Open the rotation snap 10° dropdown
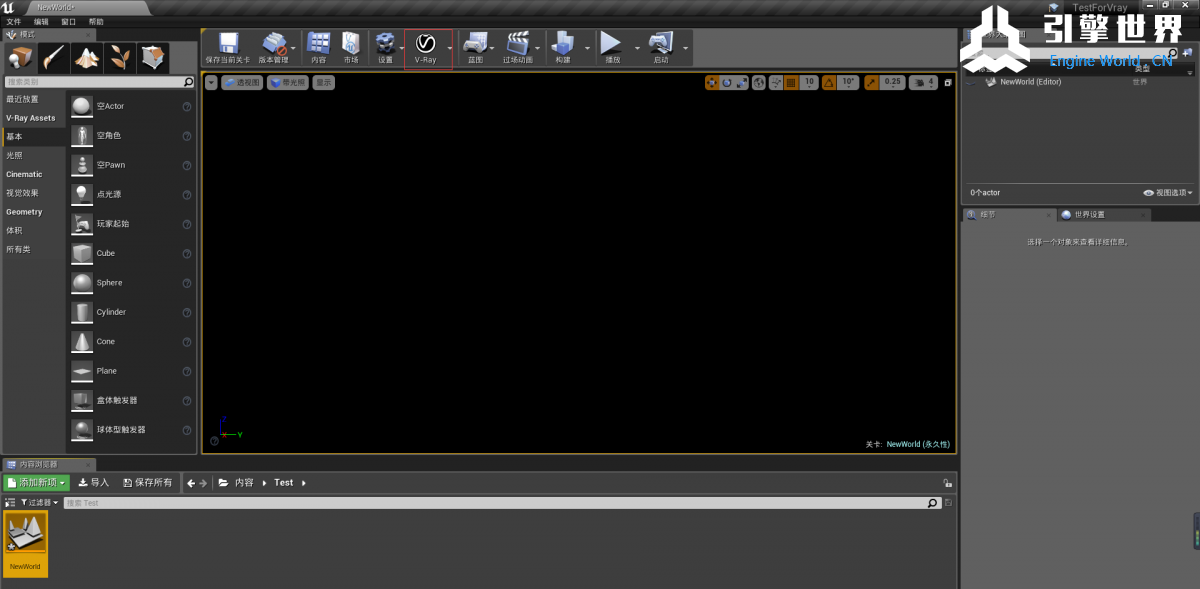 pos(848,82)
